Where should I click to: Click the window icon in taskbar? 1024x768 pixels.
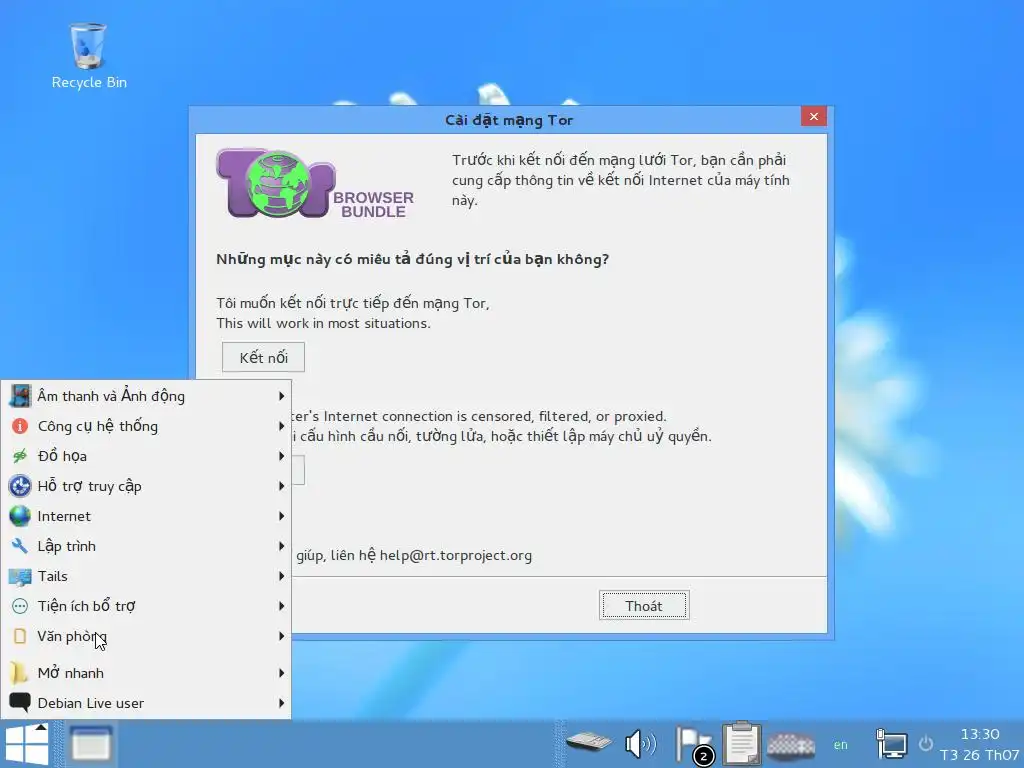91,744
